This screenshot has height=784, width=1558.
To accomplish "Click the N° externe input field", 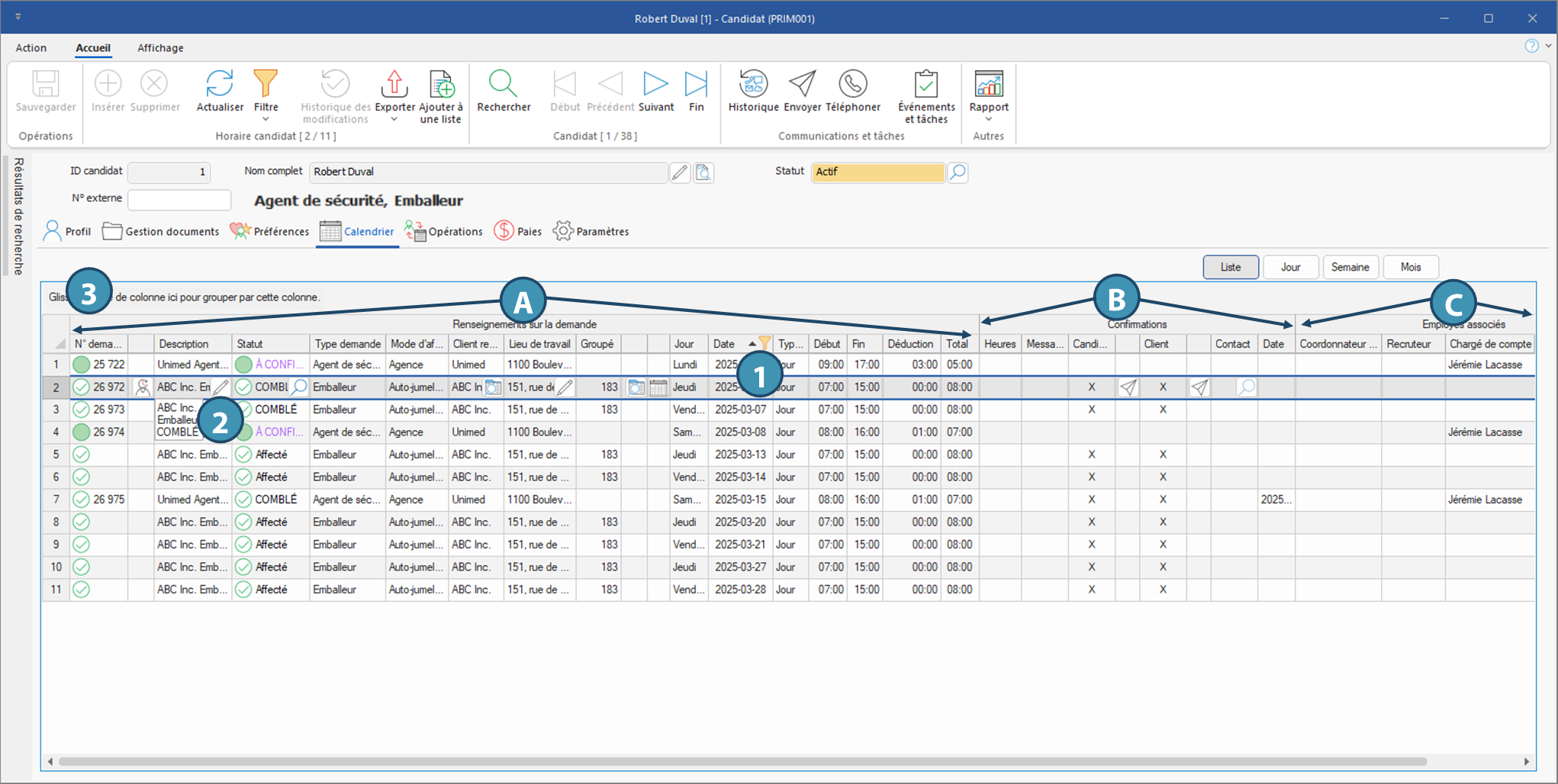I will (x=179, y=199).
